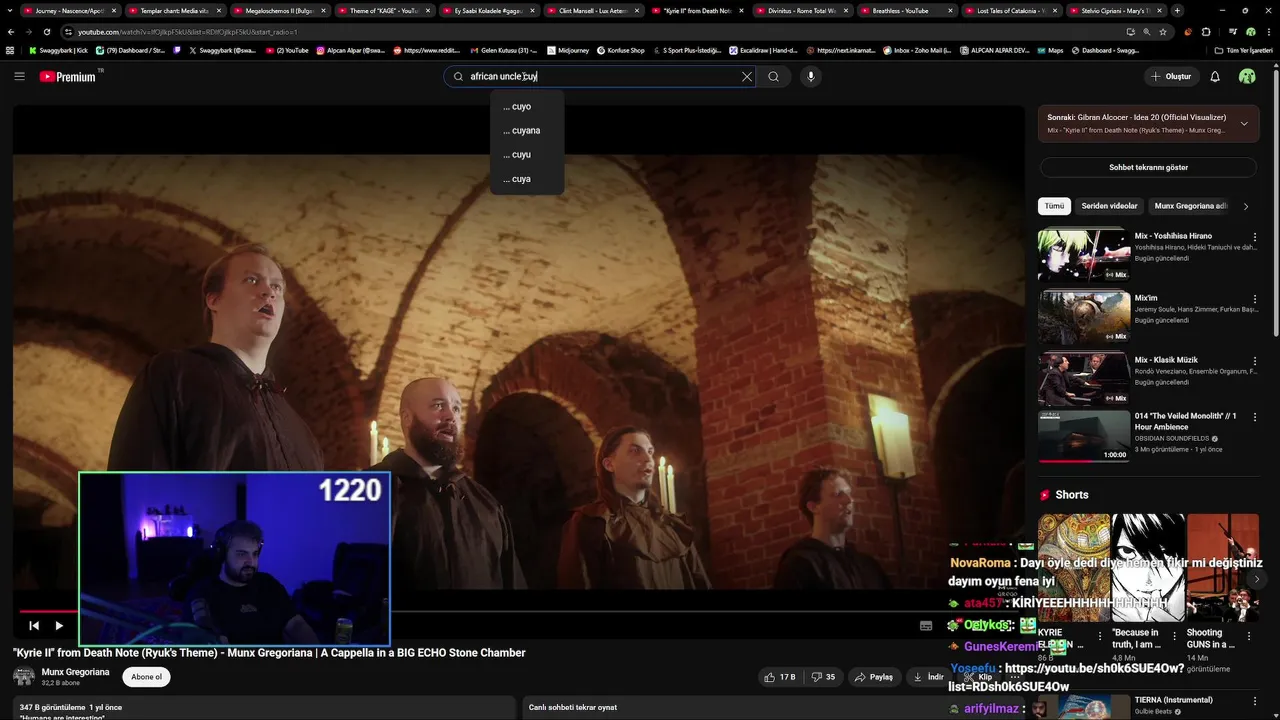
Task: Open the Mix'im video thumbnail
Action: point(1084,317)
